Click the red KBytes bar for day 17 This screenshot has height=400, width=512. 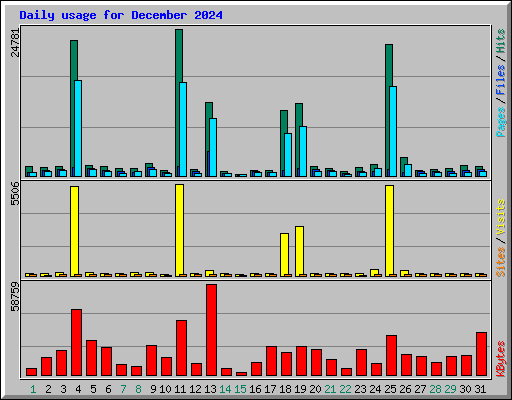[271, 361]
